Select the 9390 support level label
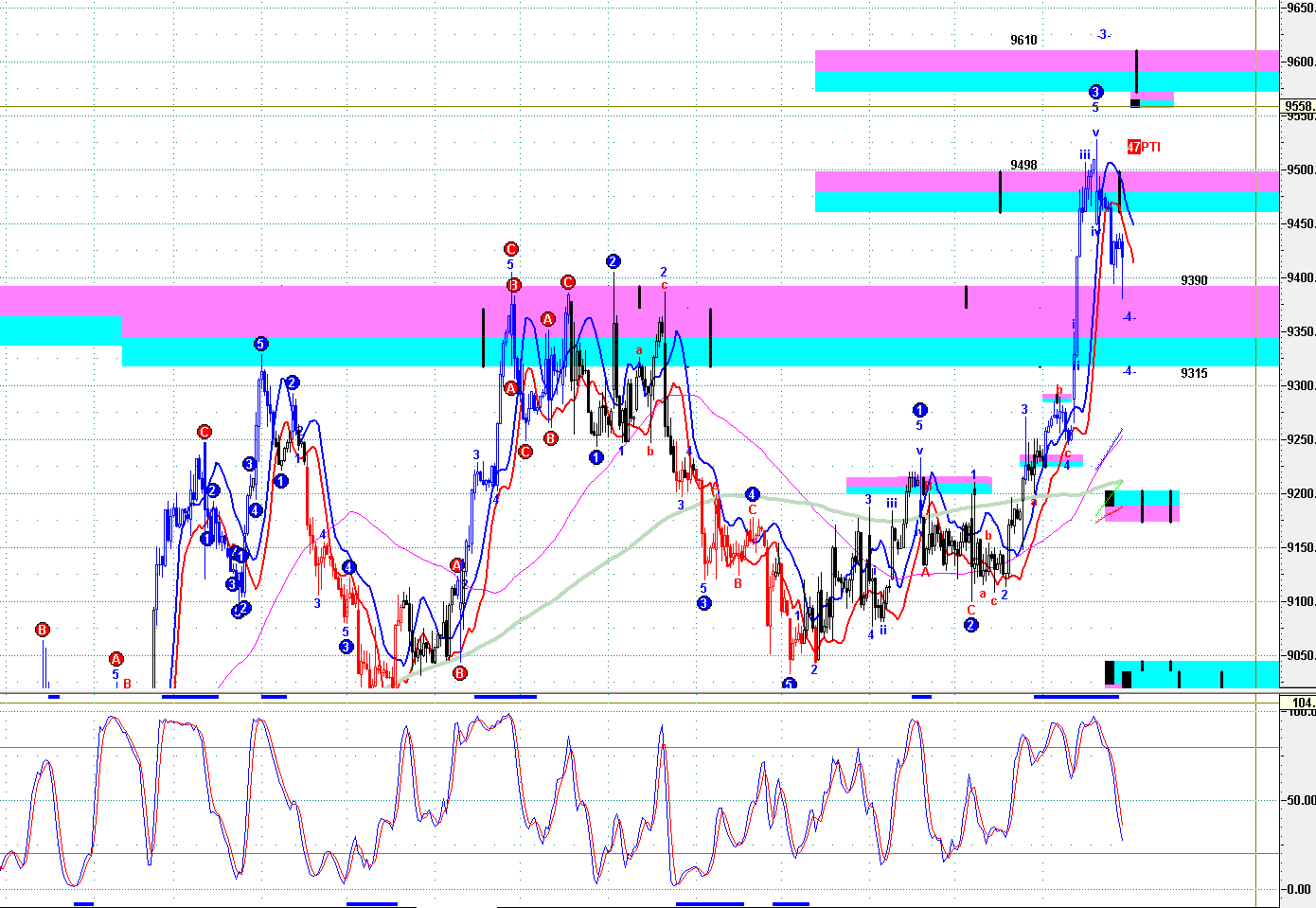 click(1194, 281)
